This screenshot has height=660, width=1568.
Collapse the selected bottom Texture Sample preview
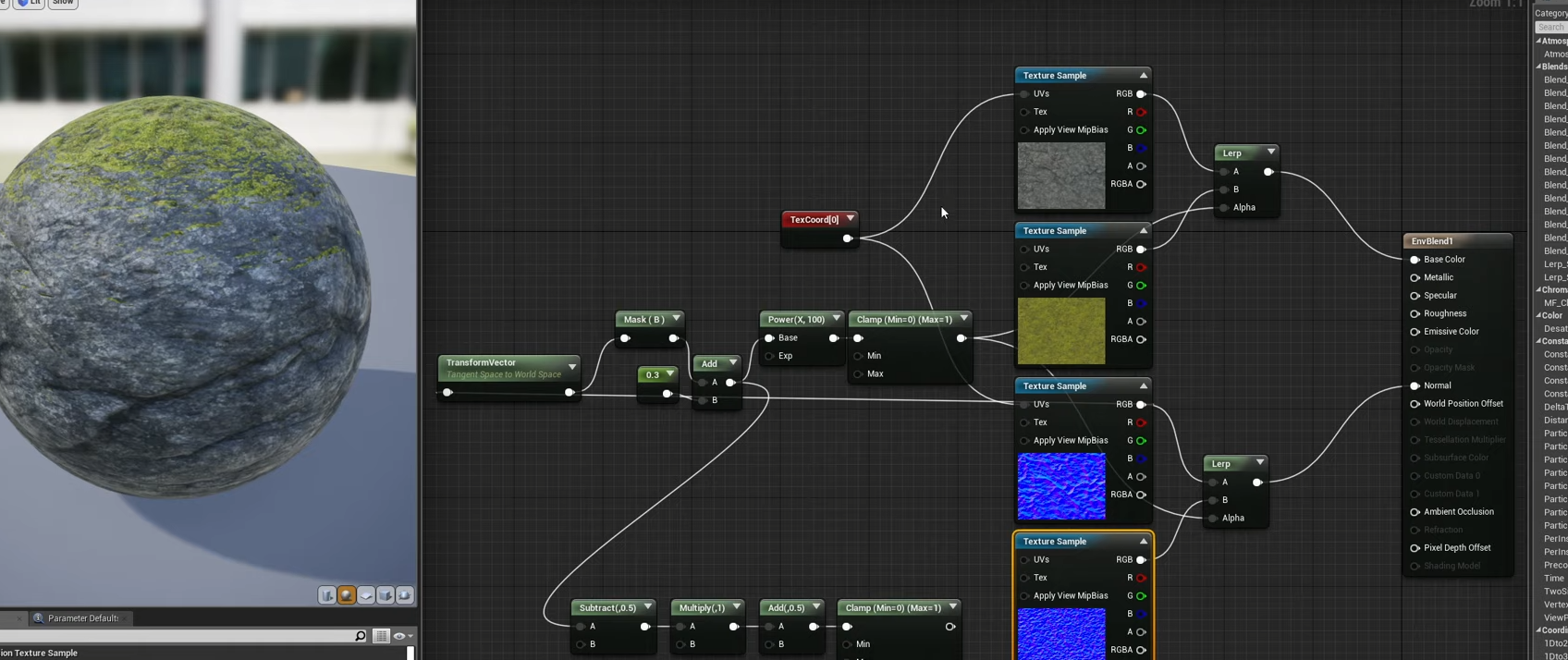[x=1144, y=542]
